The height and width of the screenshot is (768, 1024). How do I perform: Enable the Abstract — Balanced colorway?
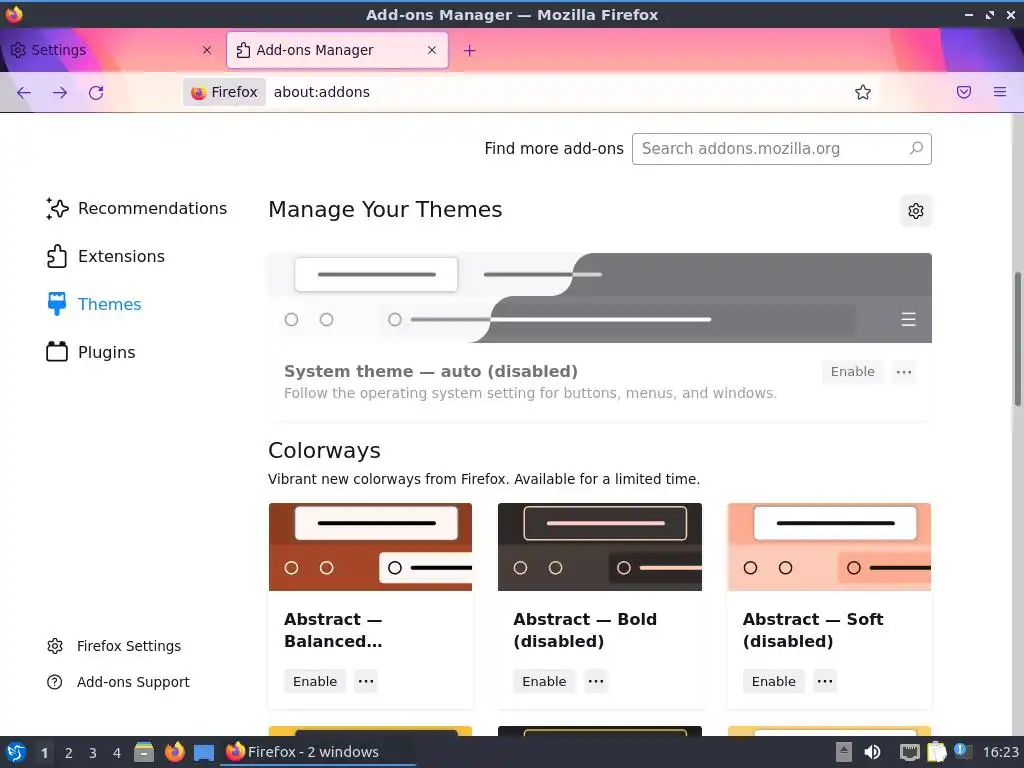coord(315,681)
